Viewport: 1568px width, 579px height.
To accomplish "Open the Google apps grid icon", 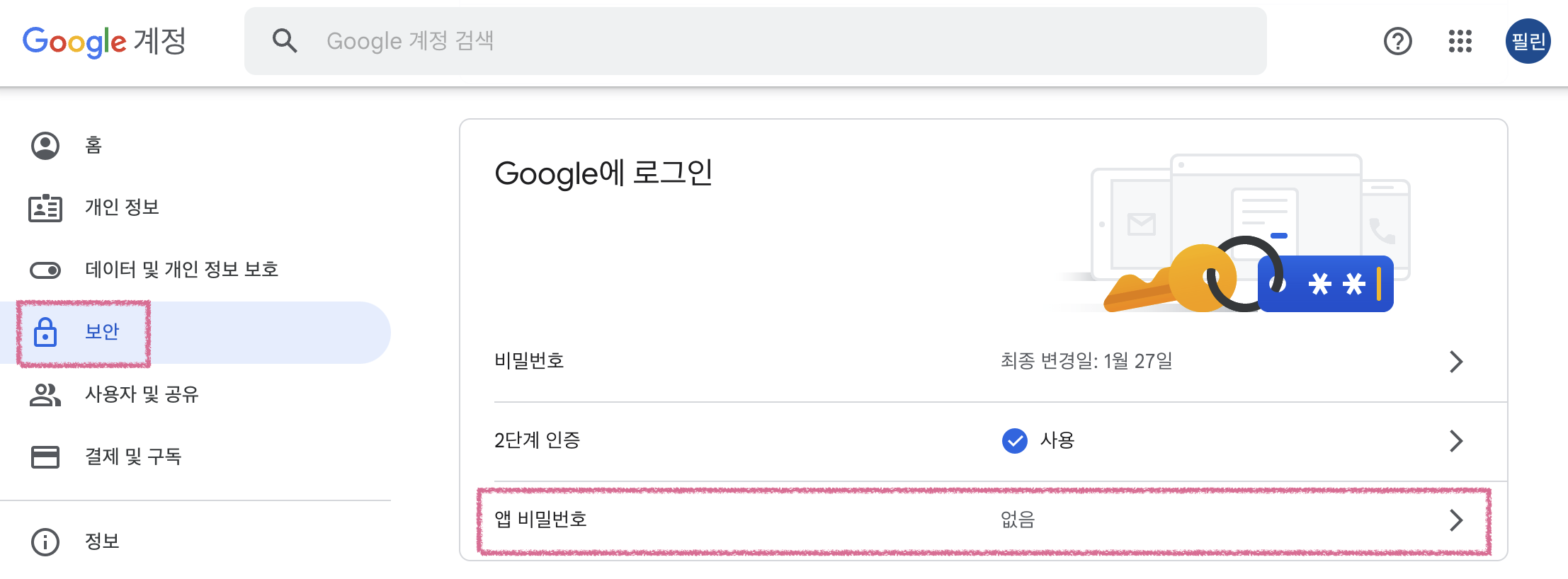I will click(x=1460, y=41).
